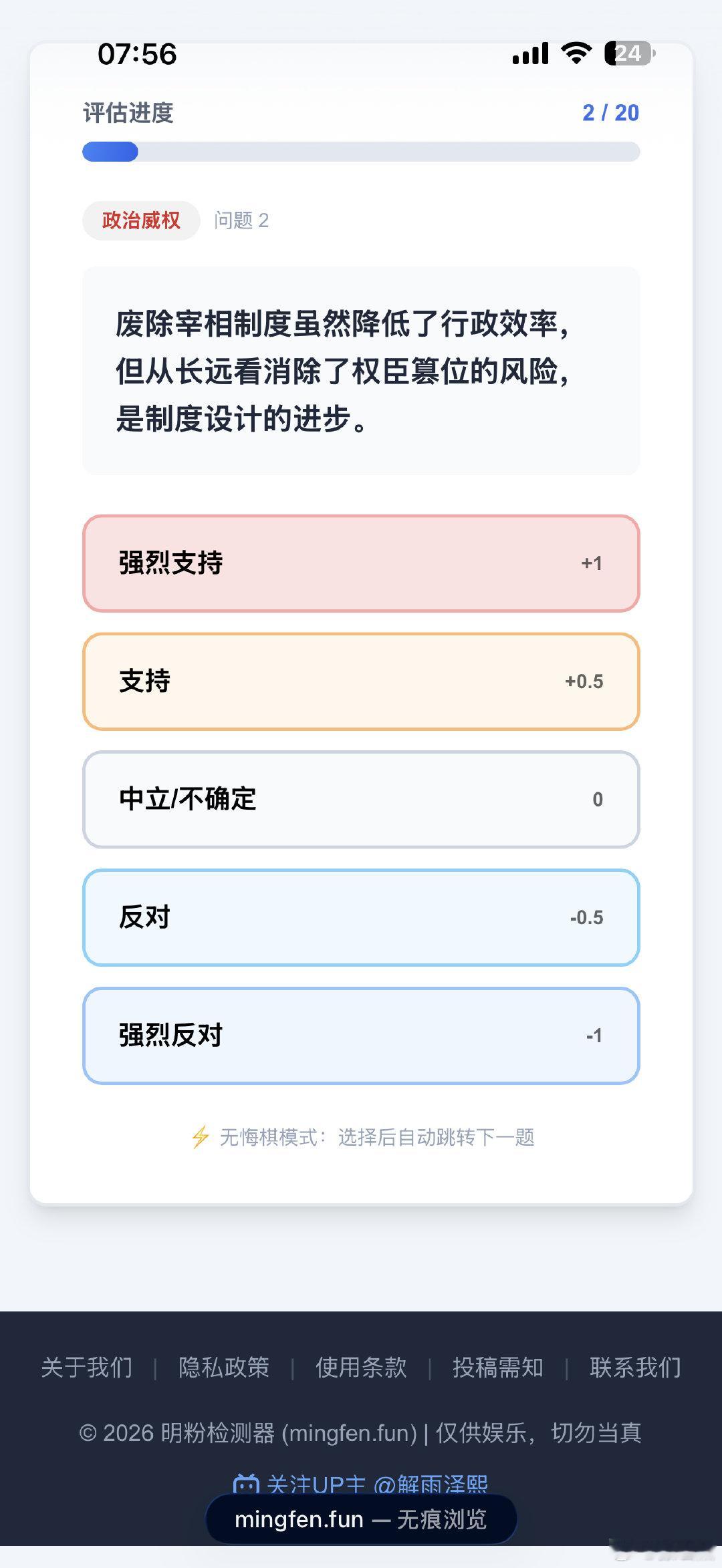This screenshot has width=722, height=1568.
Task: Open the 使用条款 footer link
Action: tap(361, 1368)
